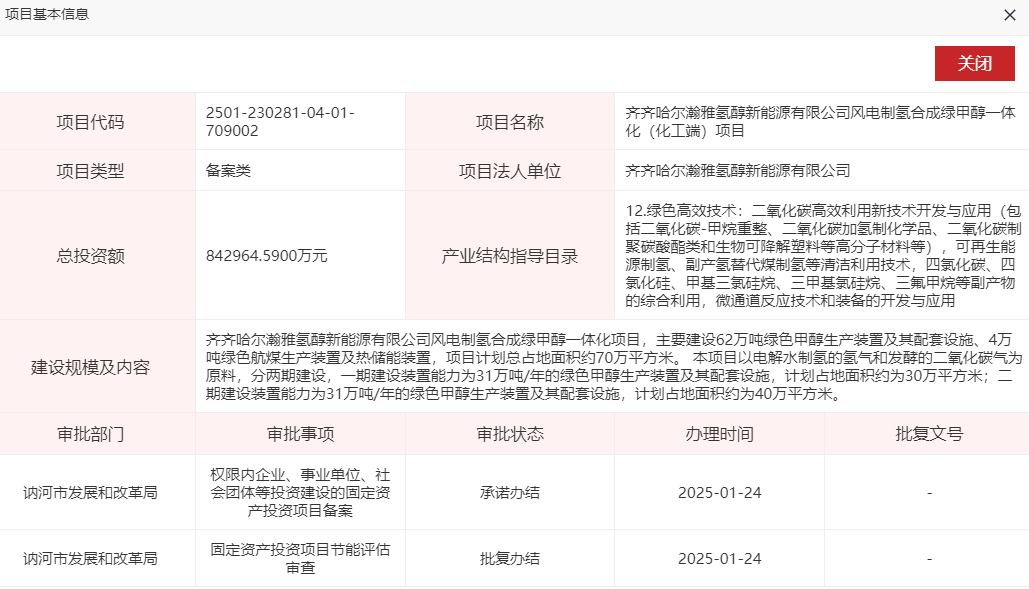Click the 12.绿色高效技术 catalog description text
1029x589 pixels.
pyautogui.click(x=819, y=255)
